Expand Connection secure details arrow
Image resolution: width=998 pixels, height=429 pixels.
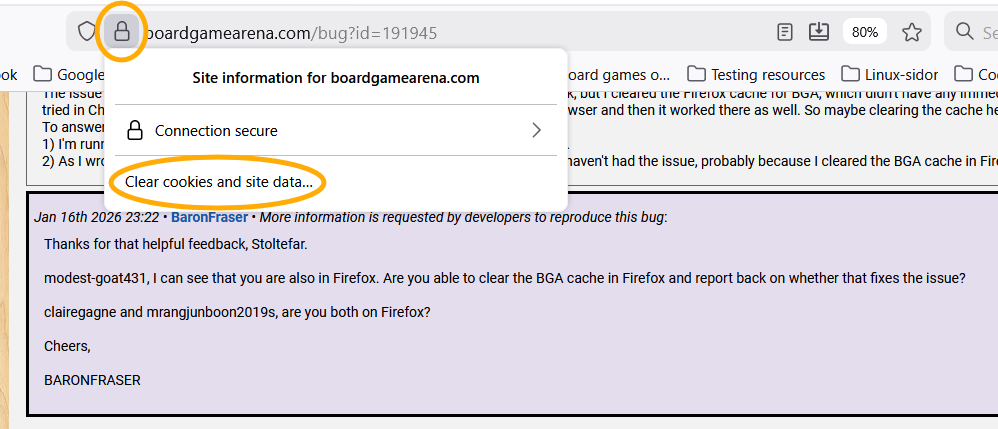click(537, 130)
